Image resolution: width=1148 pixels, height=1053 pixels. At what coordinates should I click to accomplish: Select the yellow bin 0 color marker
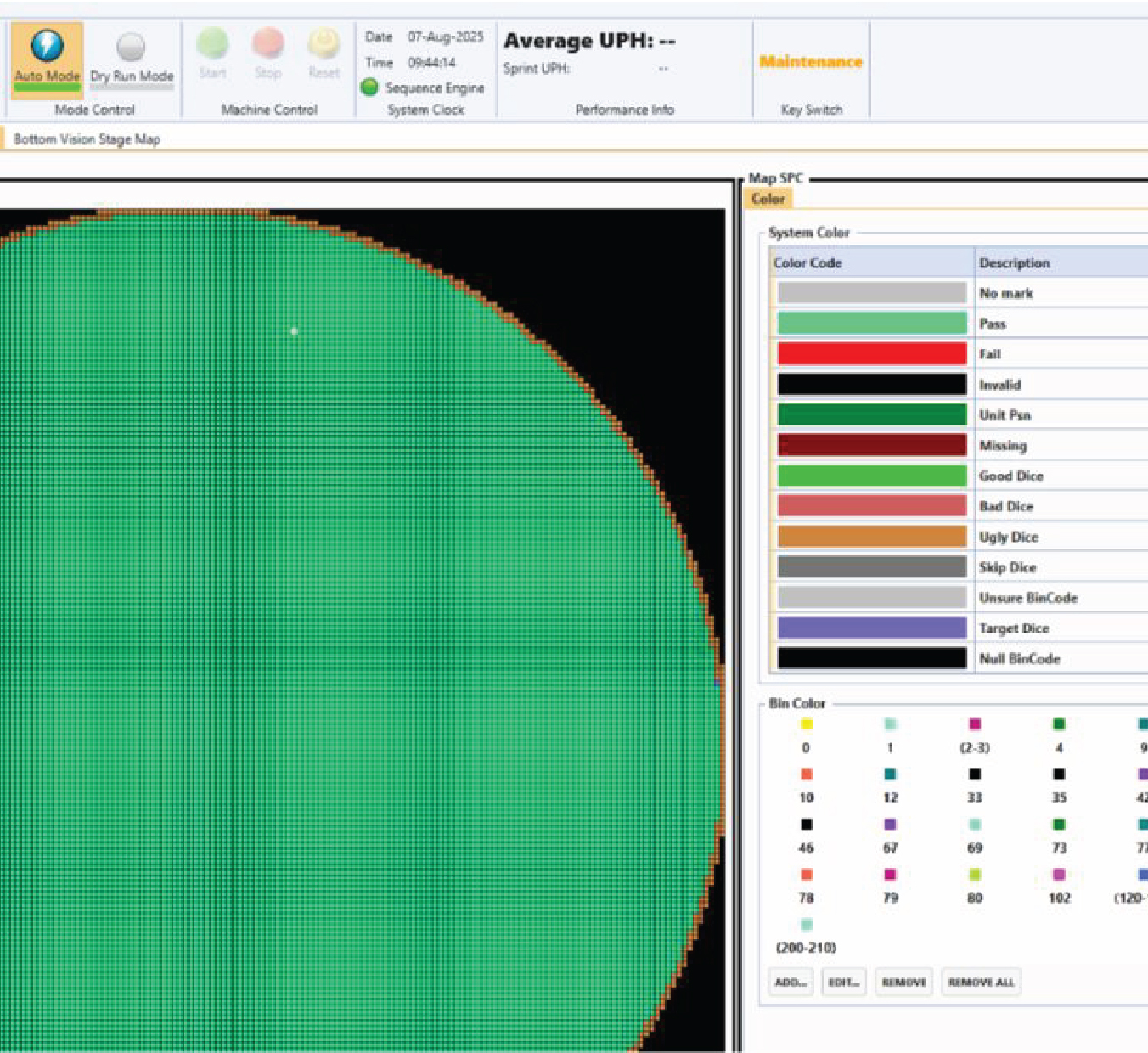pyautogui.click(x=806, y=724)
